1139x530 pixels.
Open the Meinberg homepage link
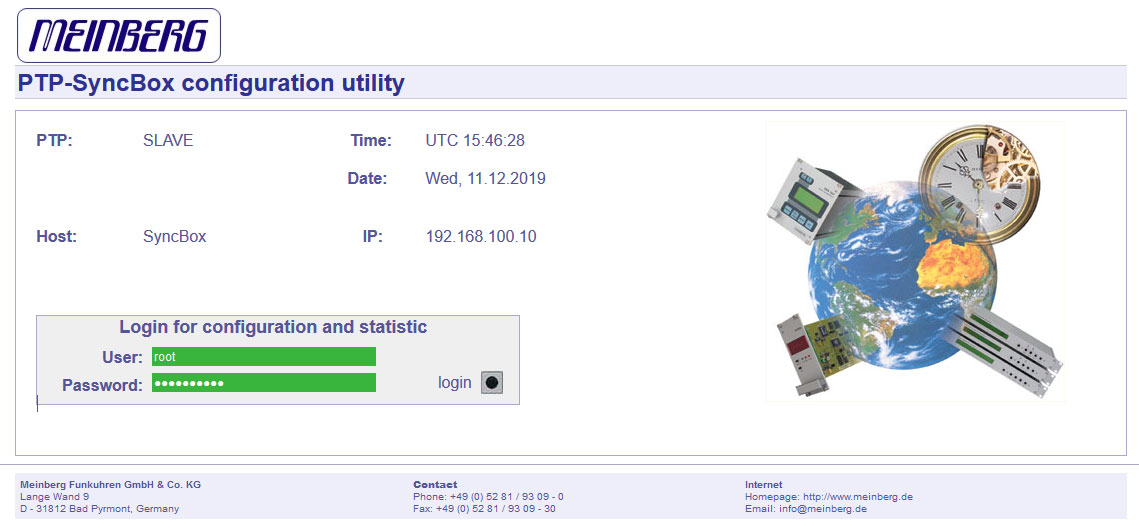858,497
